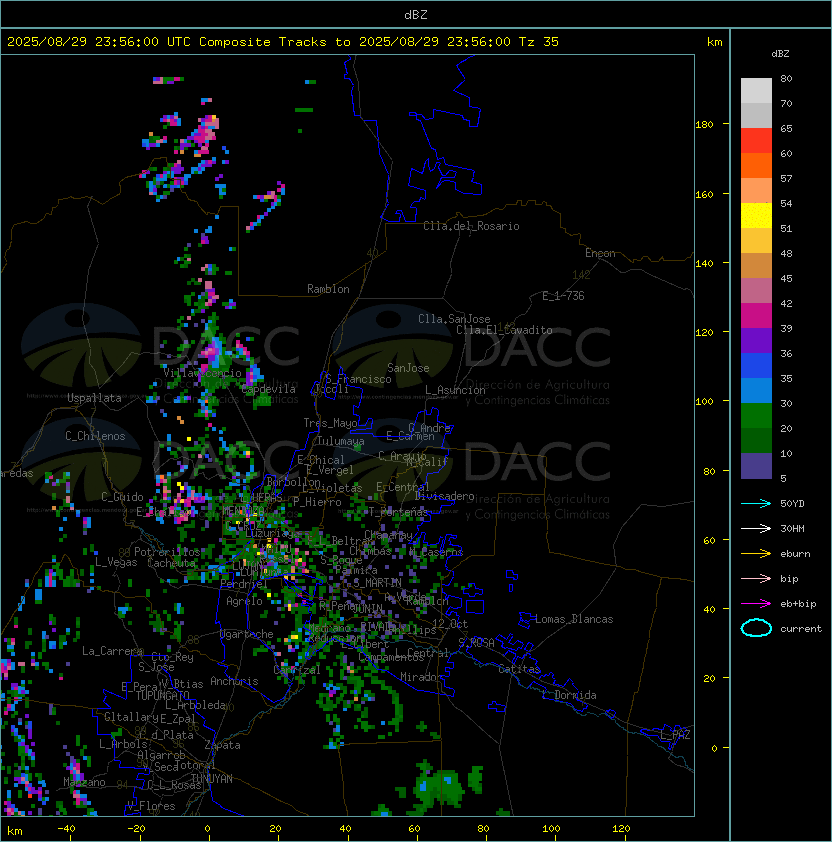832x842 pixels.
Task: Select the royal blue legend swatch above 35
Action: pyautogui.click(x=756, y=366)
